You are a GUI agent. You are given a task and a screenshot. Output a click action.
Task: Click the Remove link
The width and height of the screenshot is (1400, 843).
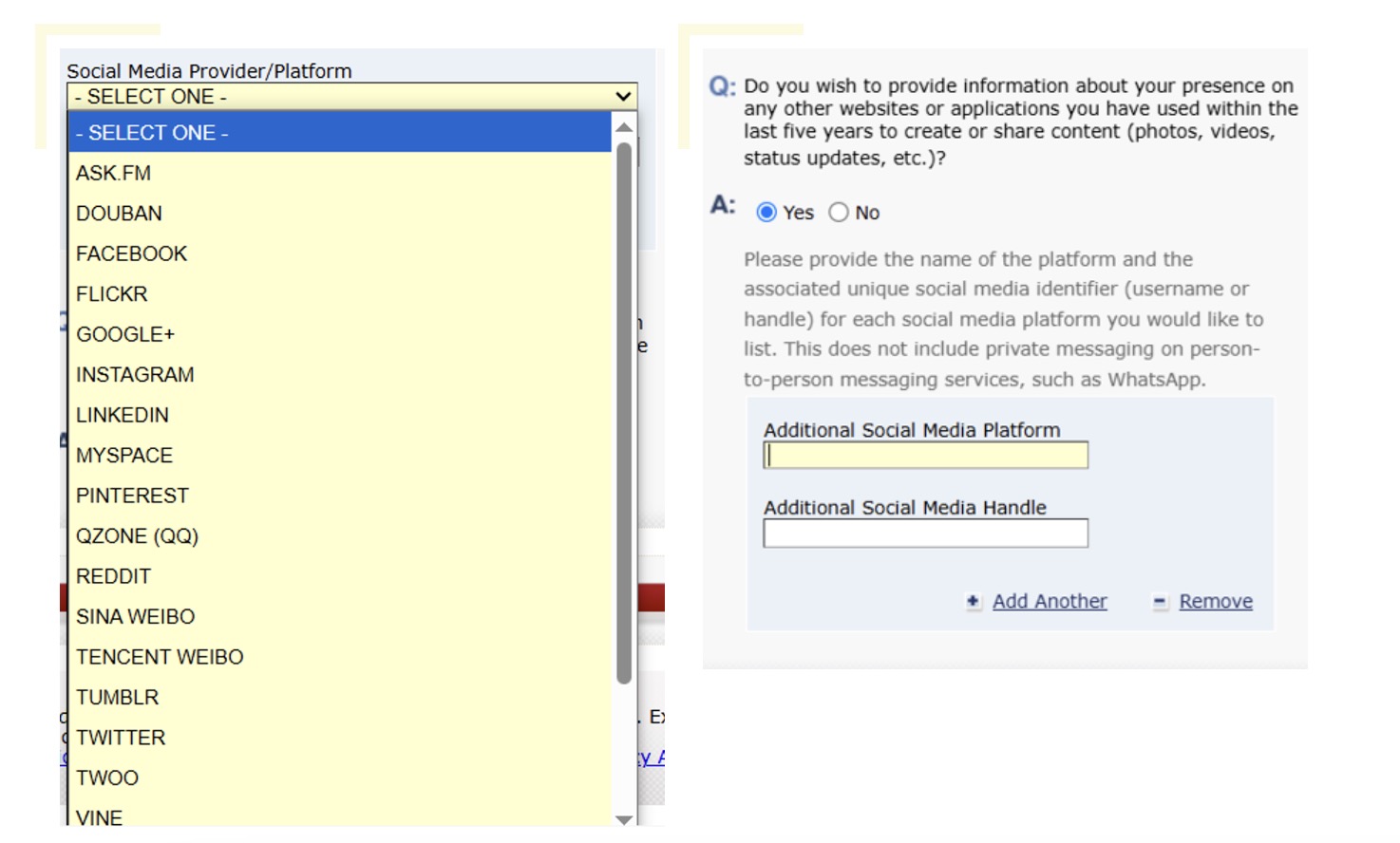(1216, 601)
